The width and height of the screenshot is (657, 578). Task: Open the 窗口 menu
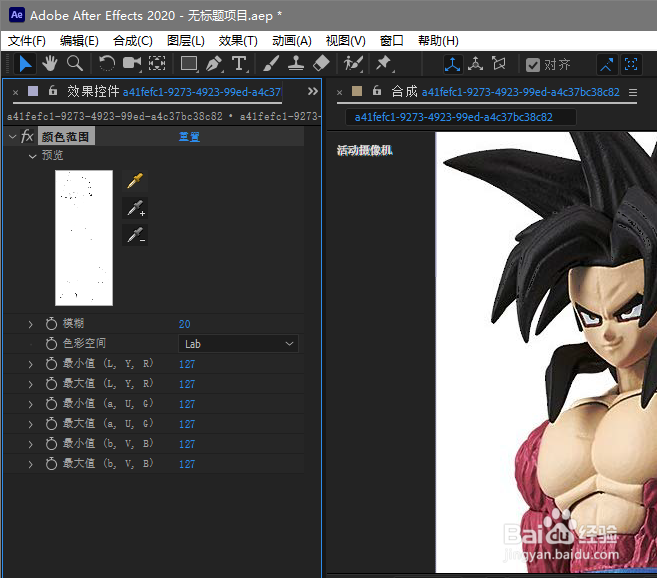[391, 41]
